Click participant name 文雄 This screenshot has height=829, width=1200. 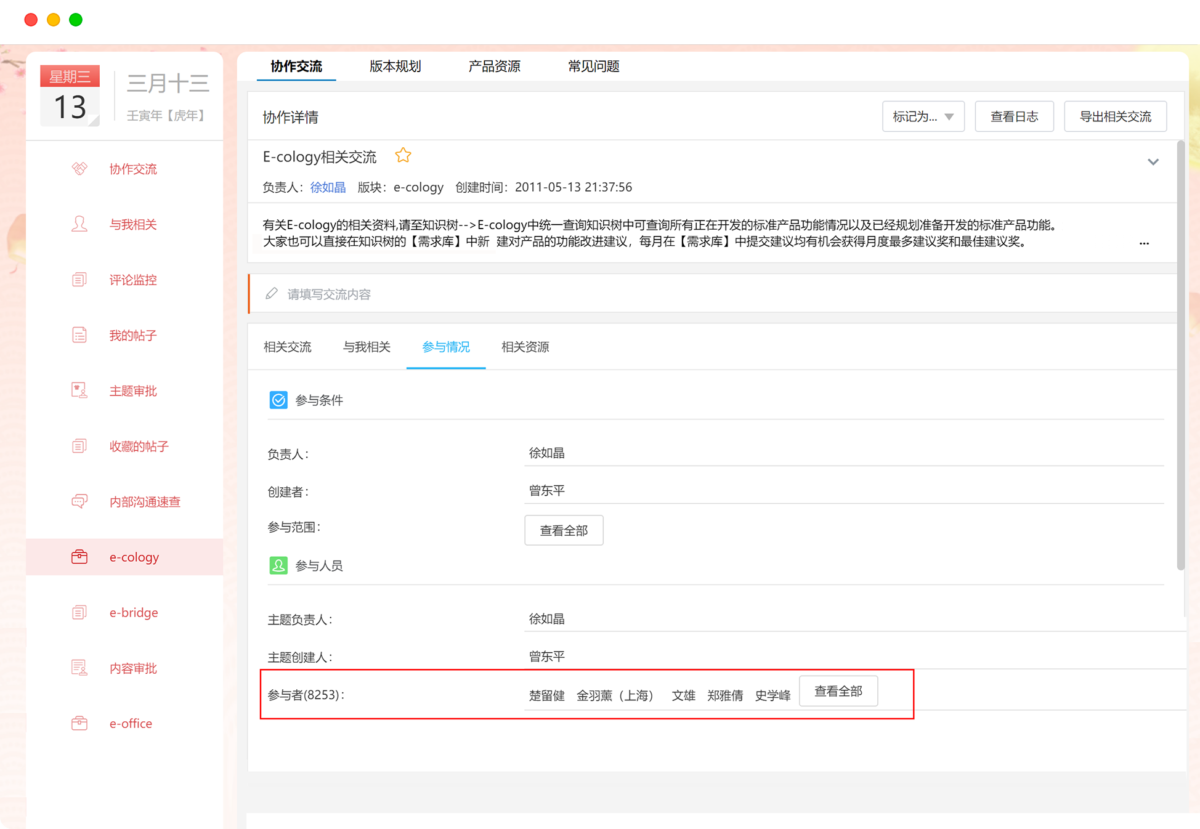coord(683,695)
